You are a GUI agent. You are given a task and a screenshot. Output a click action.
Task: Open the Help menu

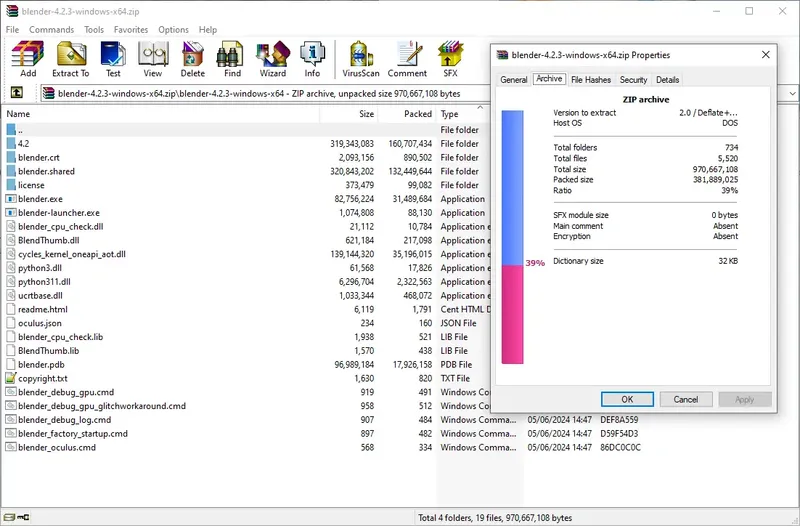(208, 30)
